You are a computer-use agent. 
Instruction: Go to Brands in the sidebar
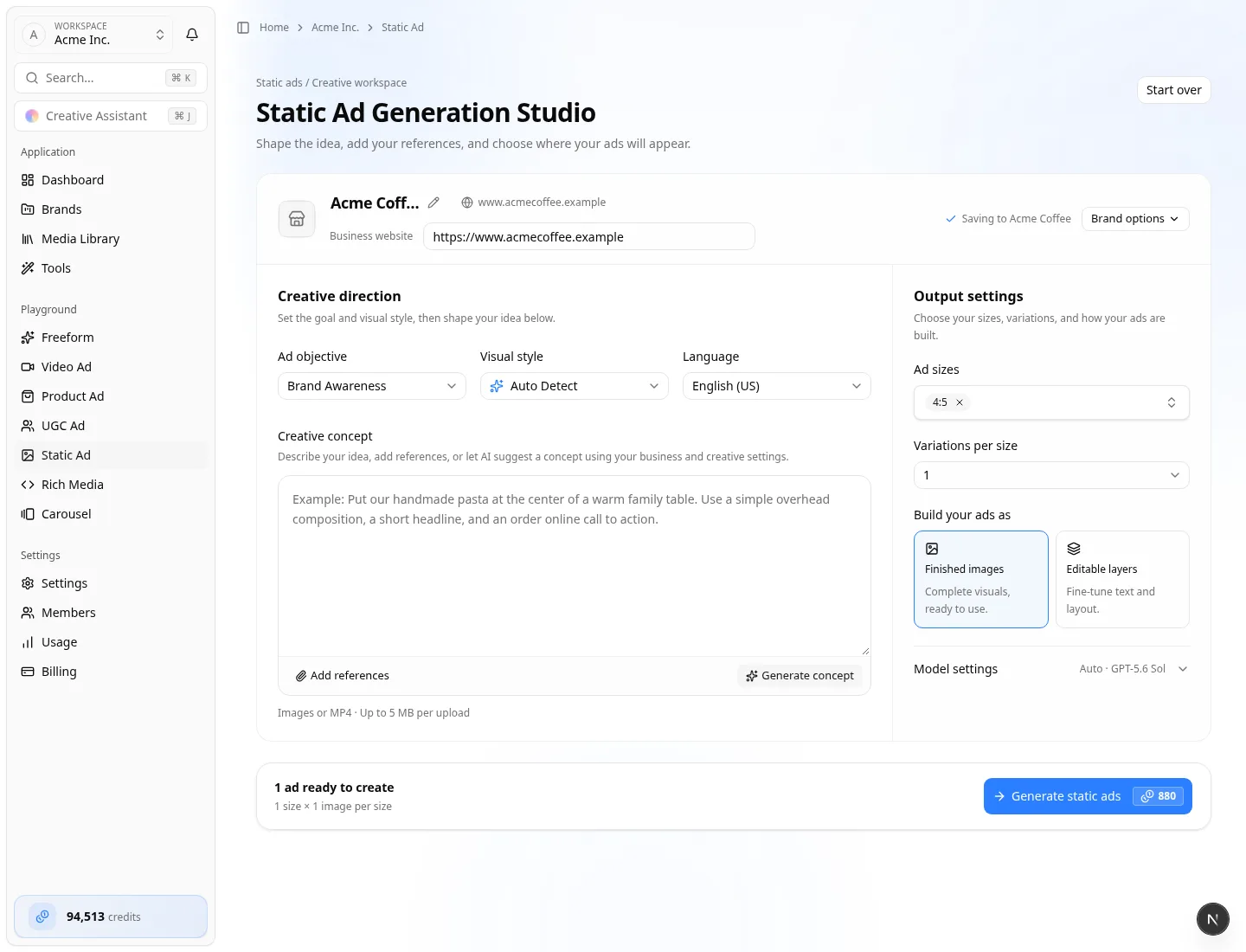111,209
